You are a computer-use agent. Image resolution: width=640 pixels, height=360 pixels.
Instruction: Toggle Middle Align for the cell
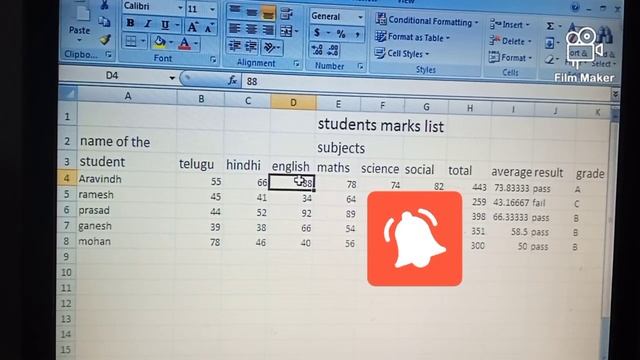tap(251, 12)
